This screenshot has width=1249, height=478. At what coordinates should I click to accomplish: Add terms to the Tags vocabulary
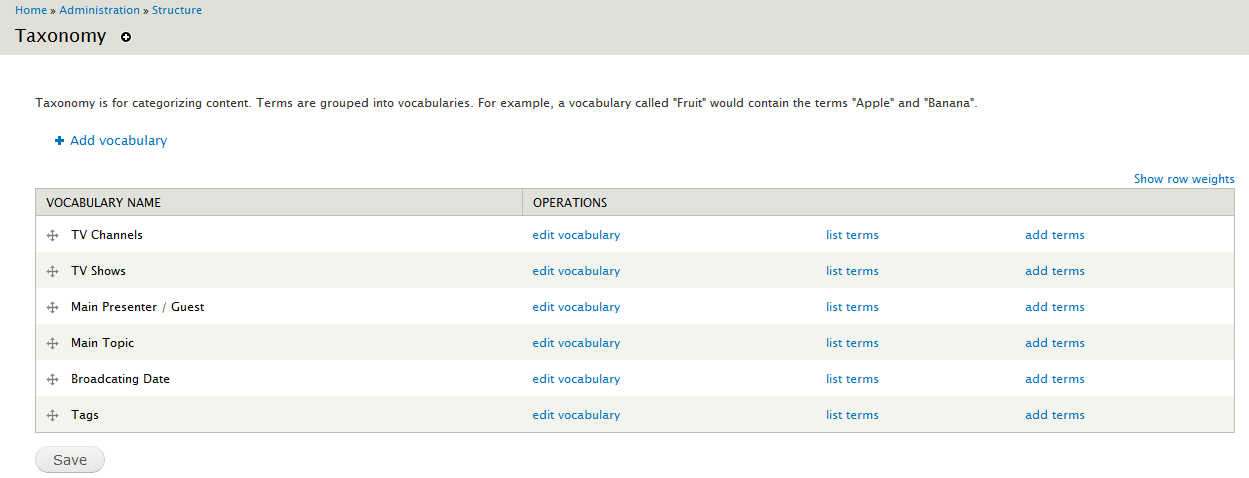(x=1054, y=415)
